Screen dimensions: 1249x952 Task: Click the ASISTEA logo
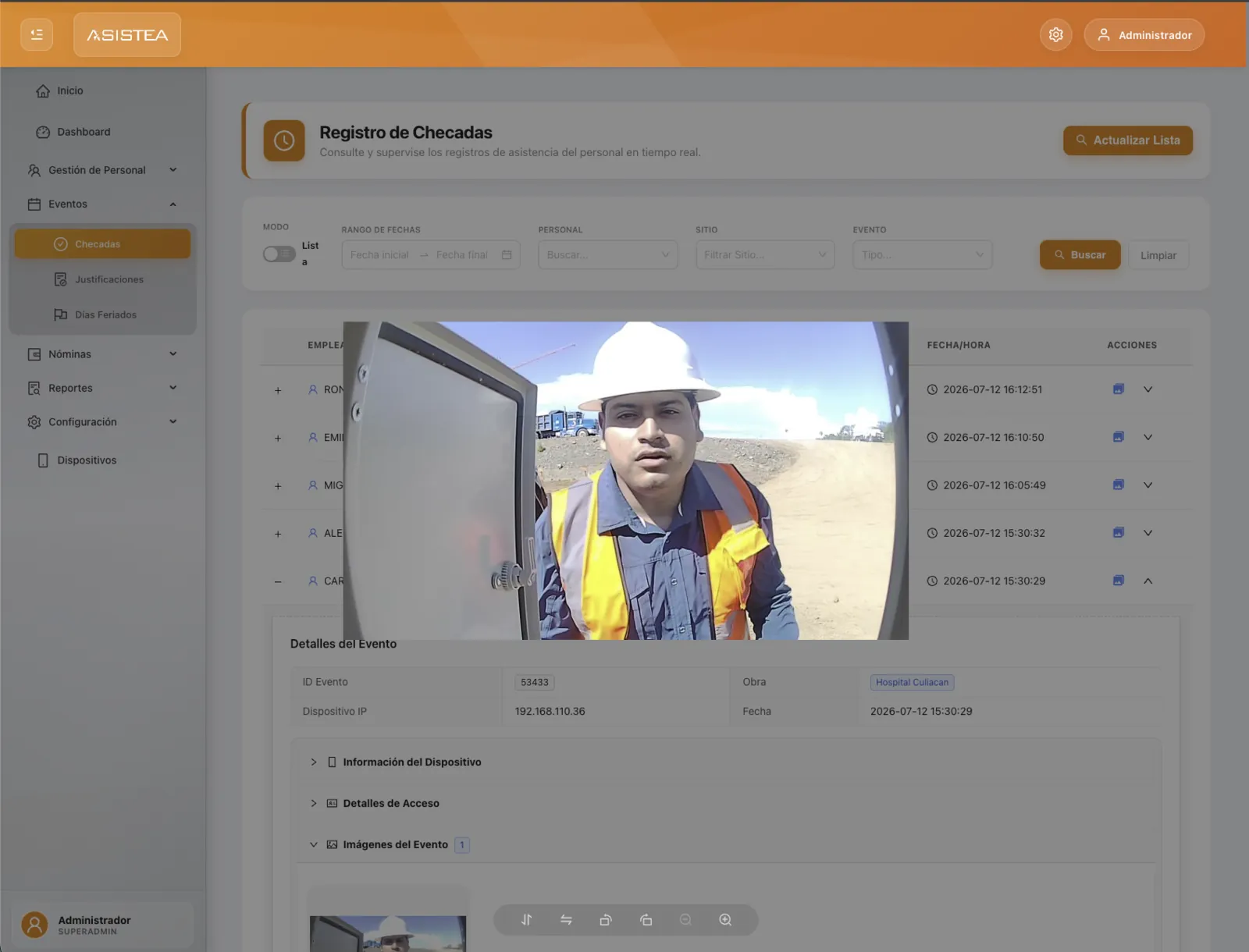[x=127, y=34]
